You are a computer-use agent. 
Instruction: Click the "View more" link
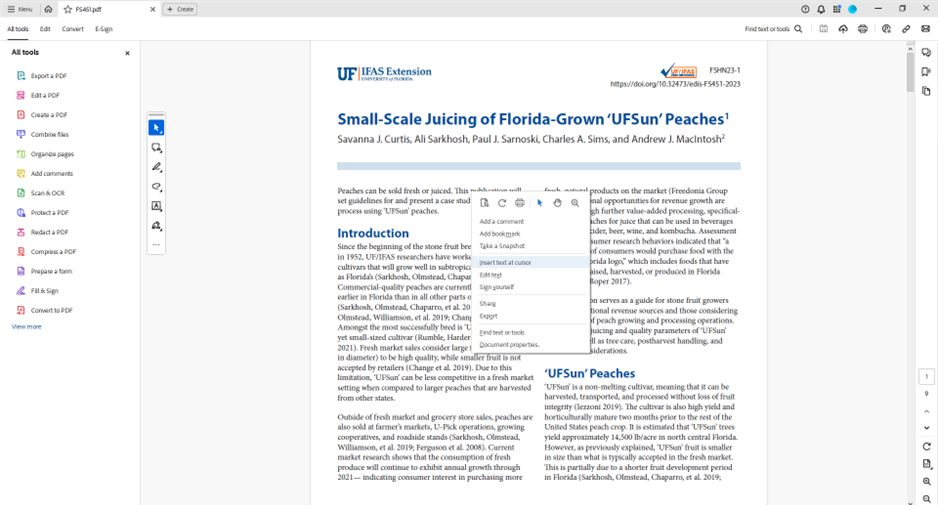27,327
